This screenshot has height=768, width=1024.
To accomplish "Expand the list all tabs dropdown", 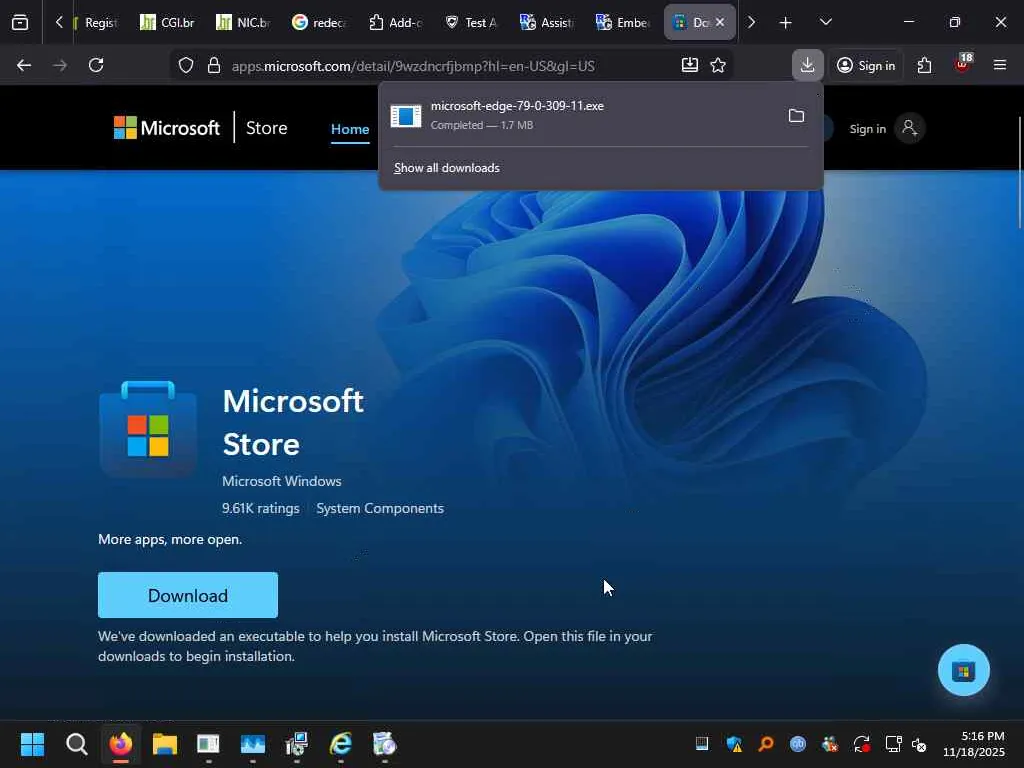I will [825, 22].
